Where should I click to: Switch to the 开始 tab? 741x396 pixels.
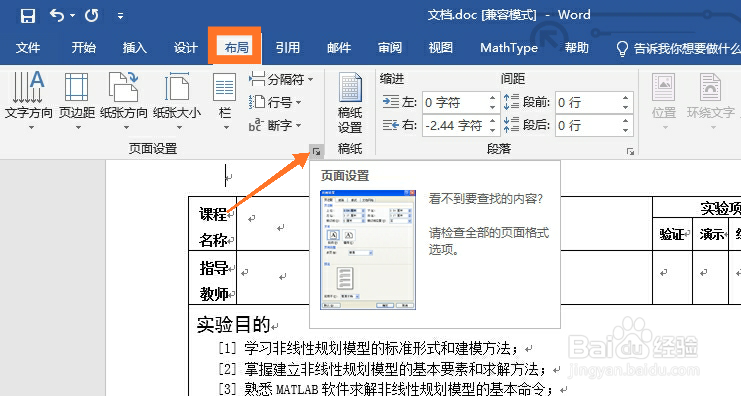click(x=84, y=48)
